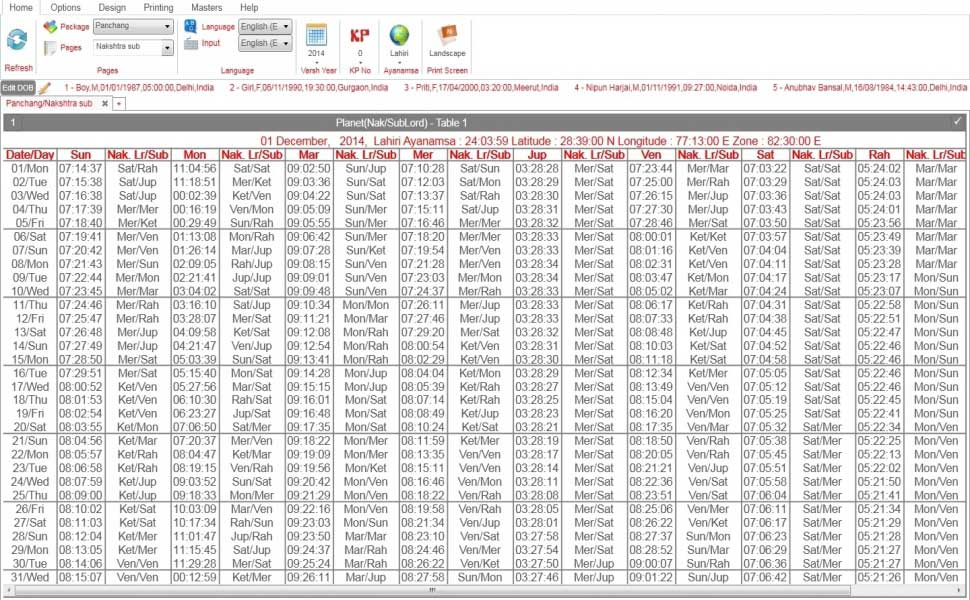Click the Ven column header

[651, 155]
